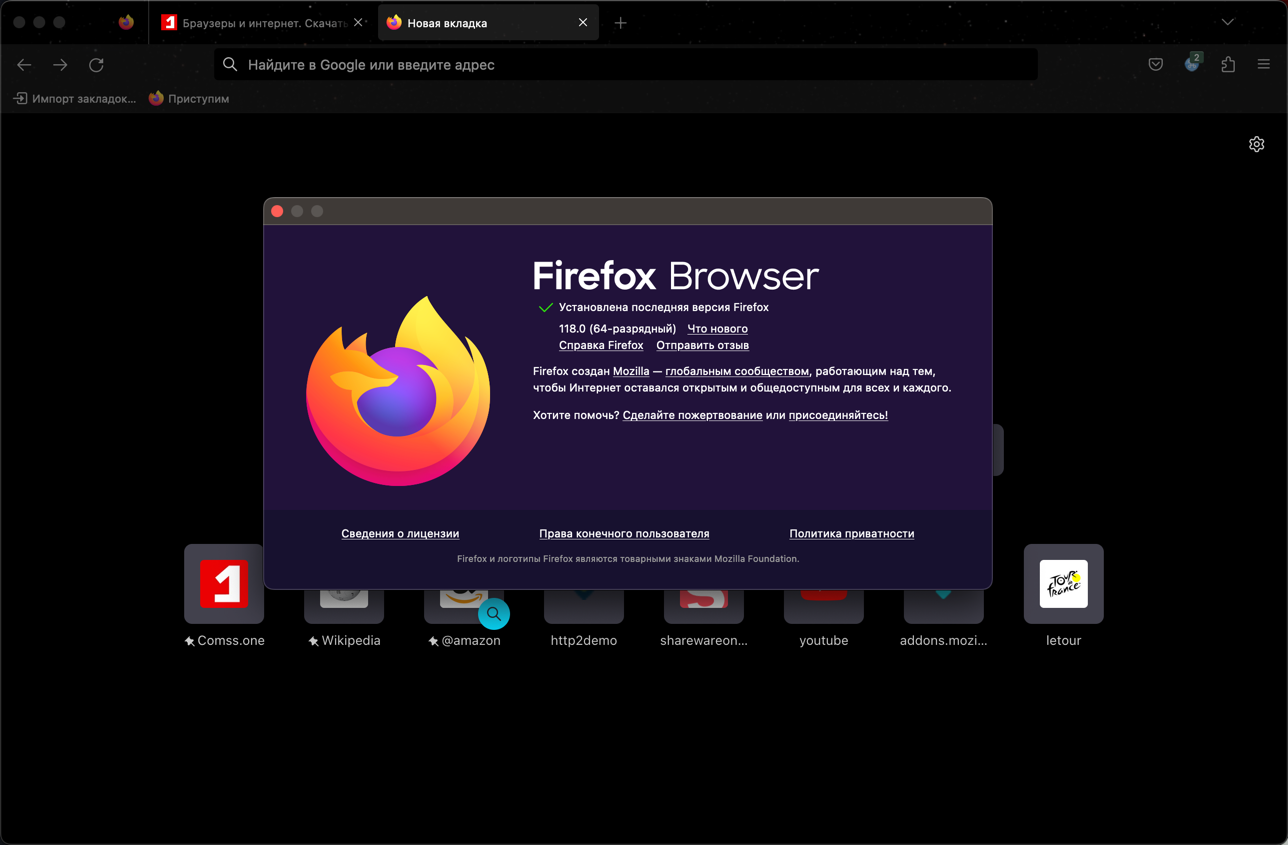The width and height of the screenshot is (1288, 845).
Task: Open the Firefox application hamburger menu
Action: [1264, 65]
